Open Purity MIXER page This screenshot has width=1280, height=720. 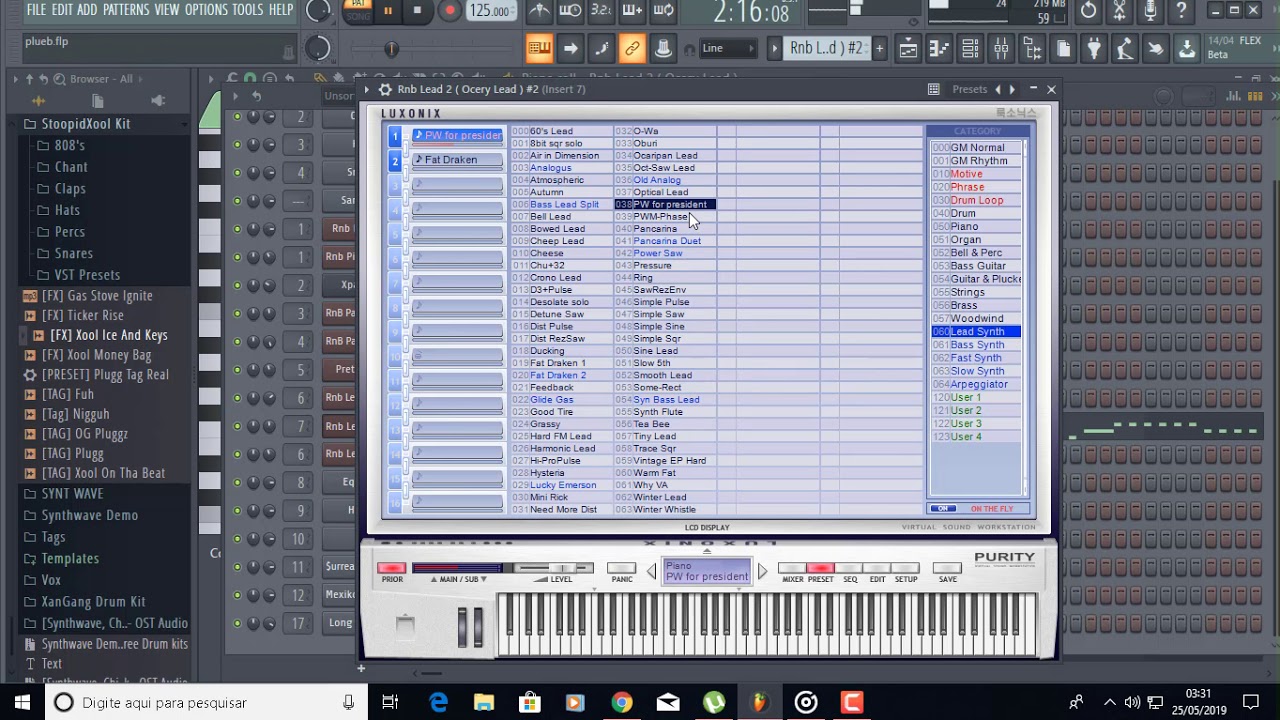[x=793, y=568]
